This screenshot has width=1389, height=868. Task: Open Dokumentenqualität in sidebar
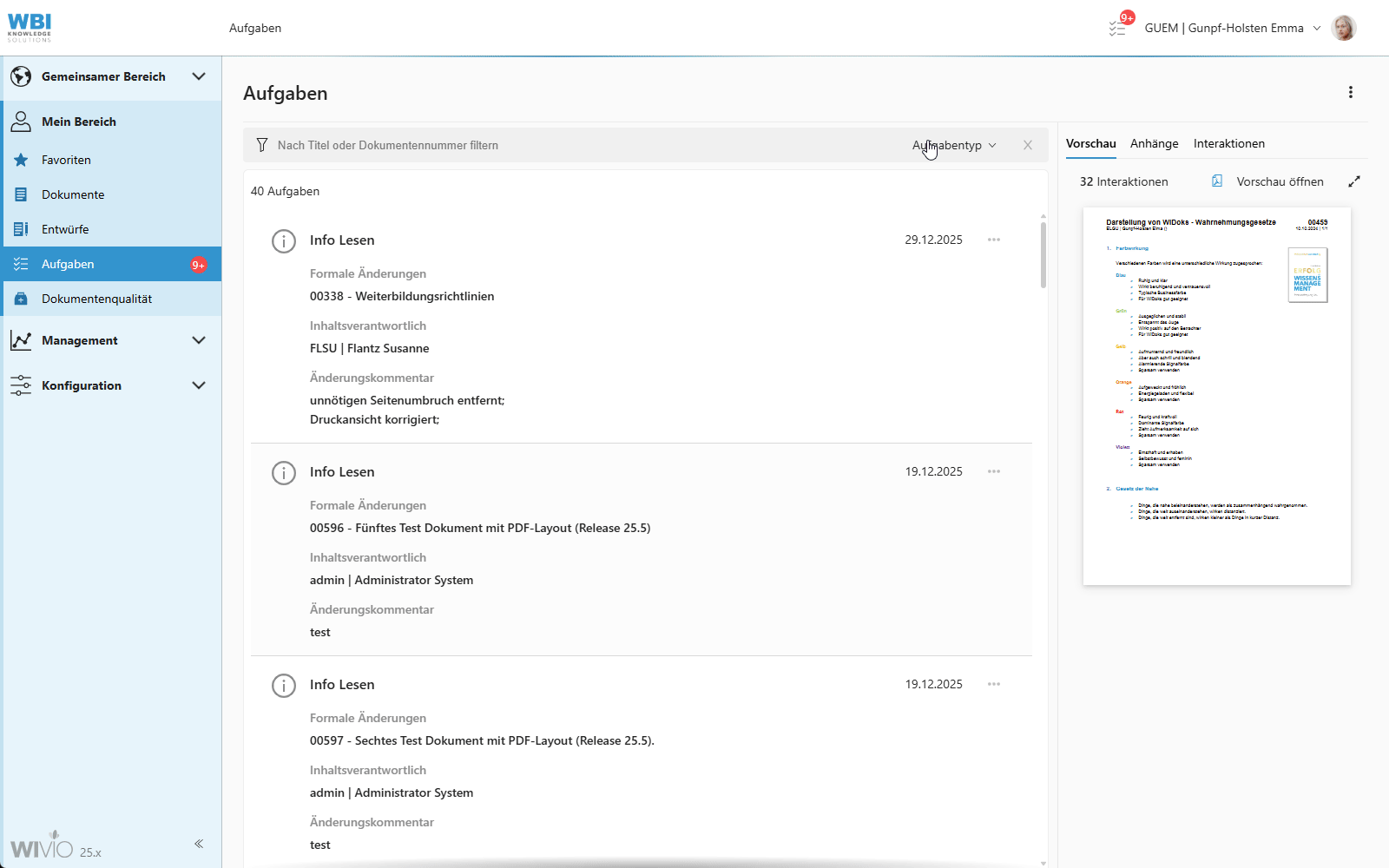pyautogui.click(x=96, y=299)
